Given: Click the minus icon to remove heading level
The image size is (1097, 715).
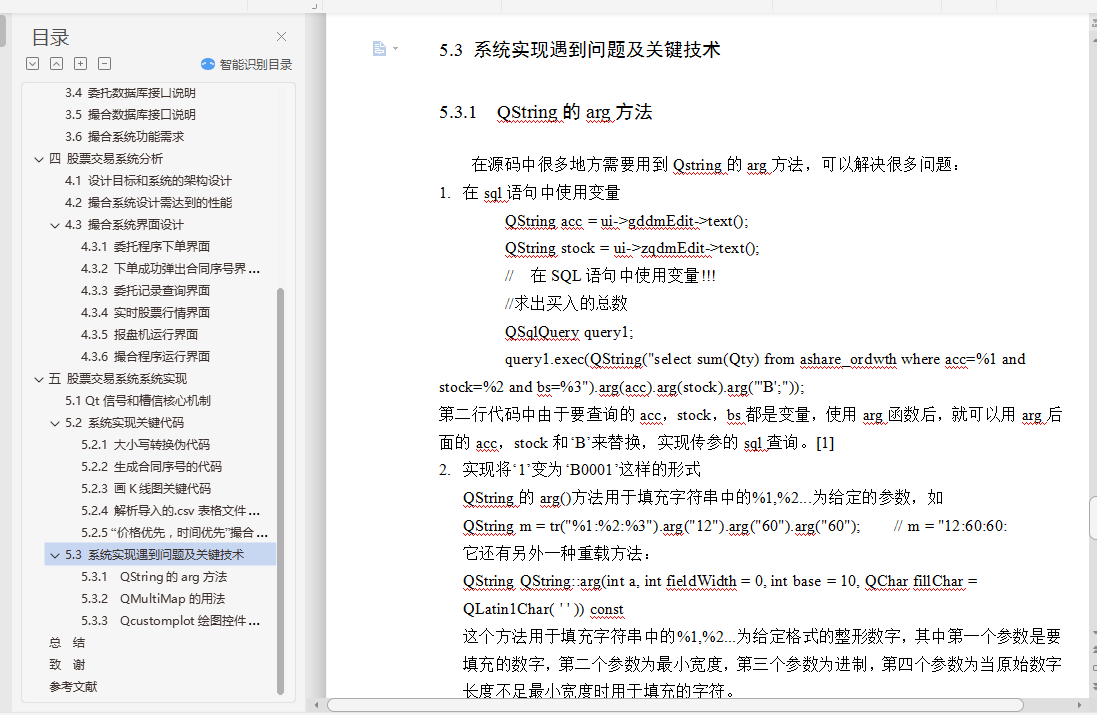Looking at the screenshot, I should 104,64.
